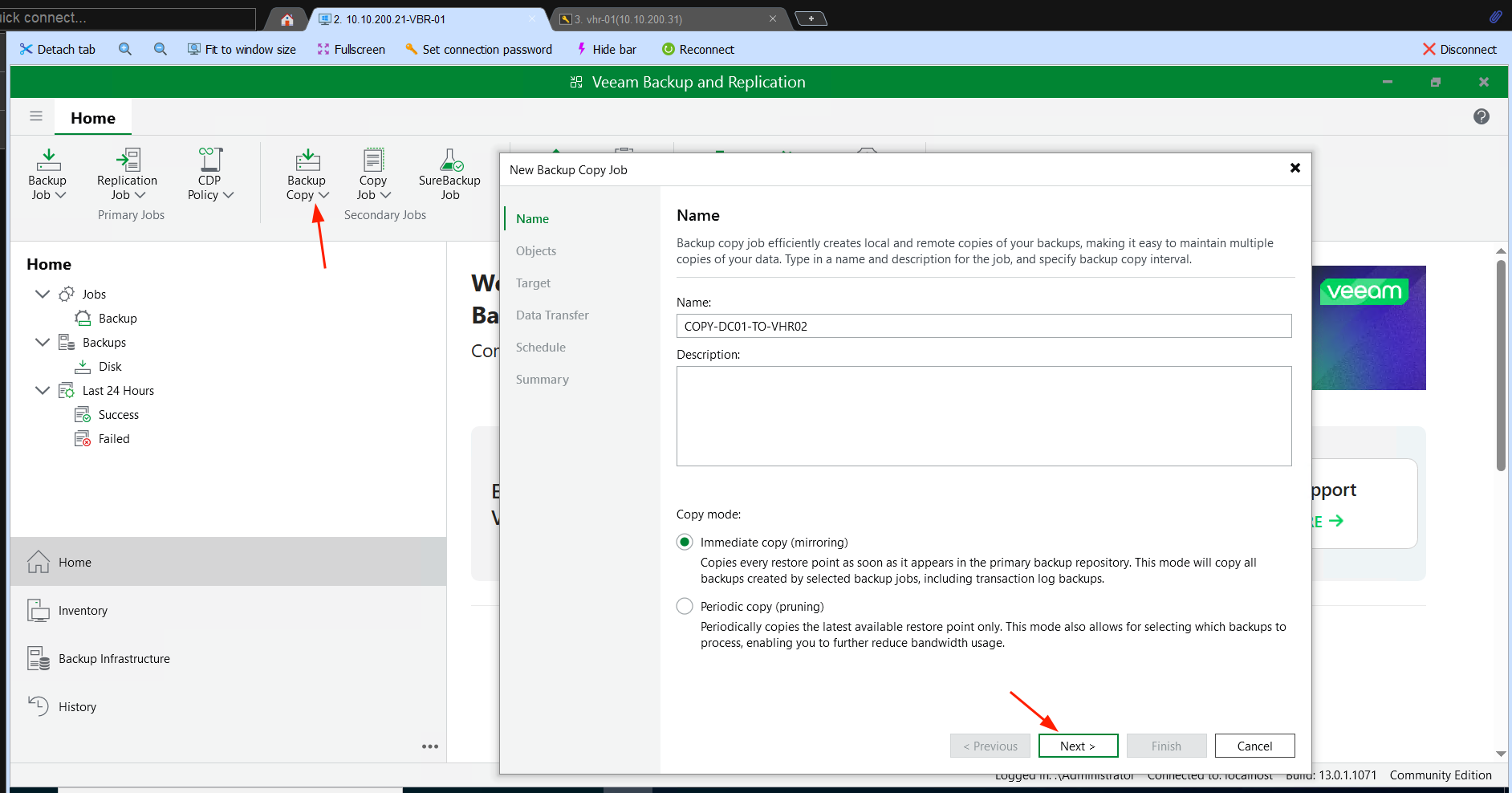The image size is (1512, 793).
Task: Click the Community Edition status bar text
Action: pos(1441,775)
